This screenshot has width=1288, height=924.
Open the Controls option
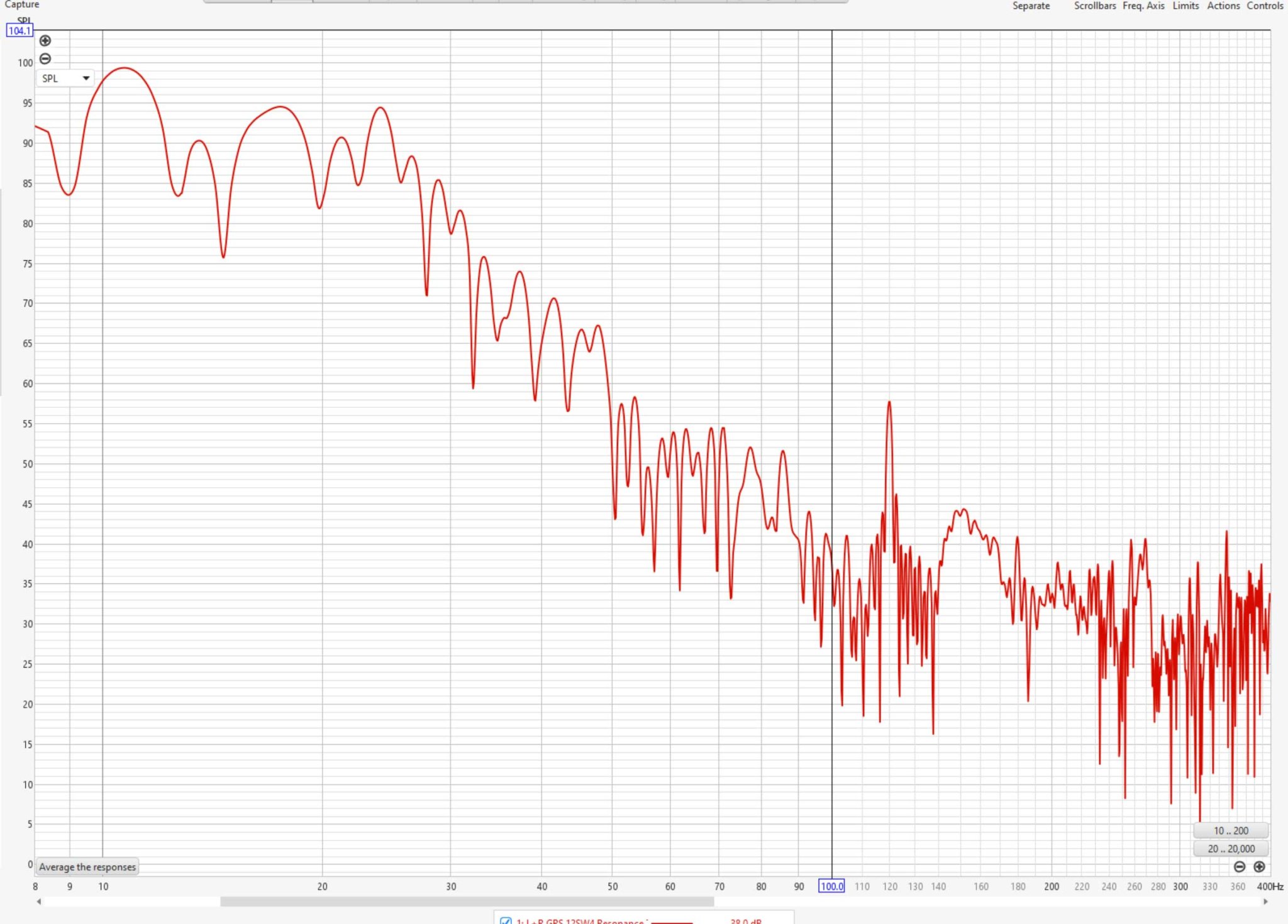1265,6
